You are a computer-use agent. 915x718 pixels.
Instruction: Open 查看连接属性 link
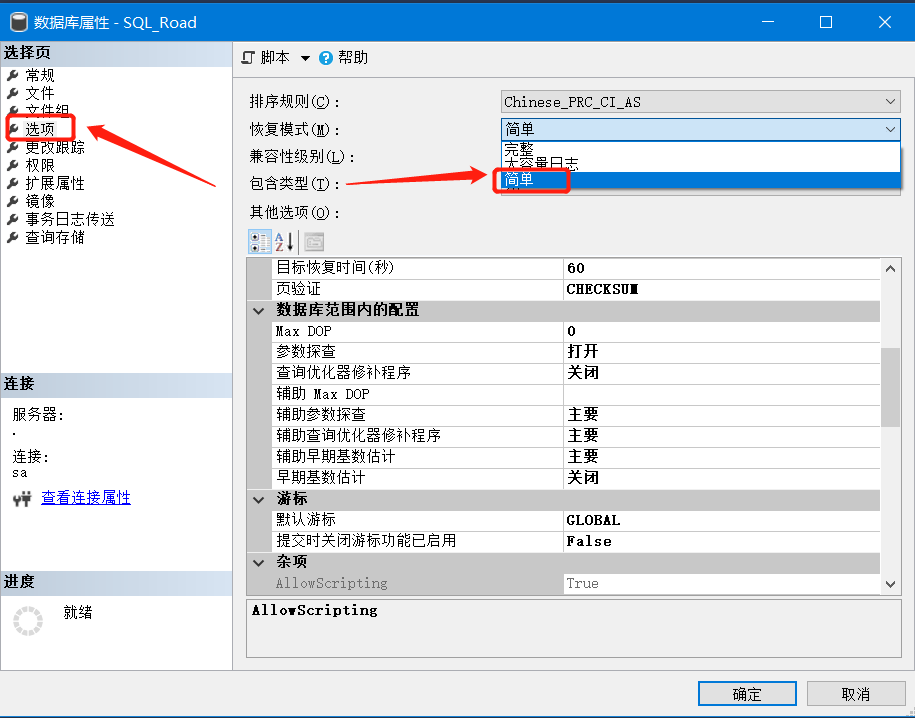86,498
